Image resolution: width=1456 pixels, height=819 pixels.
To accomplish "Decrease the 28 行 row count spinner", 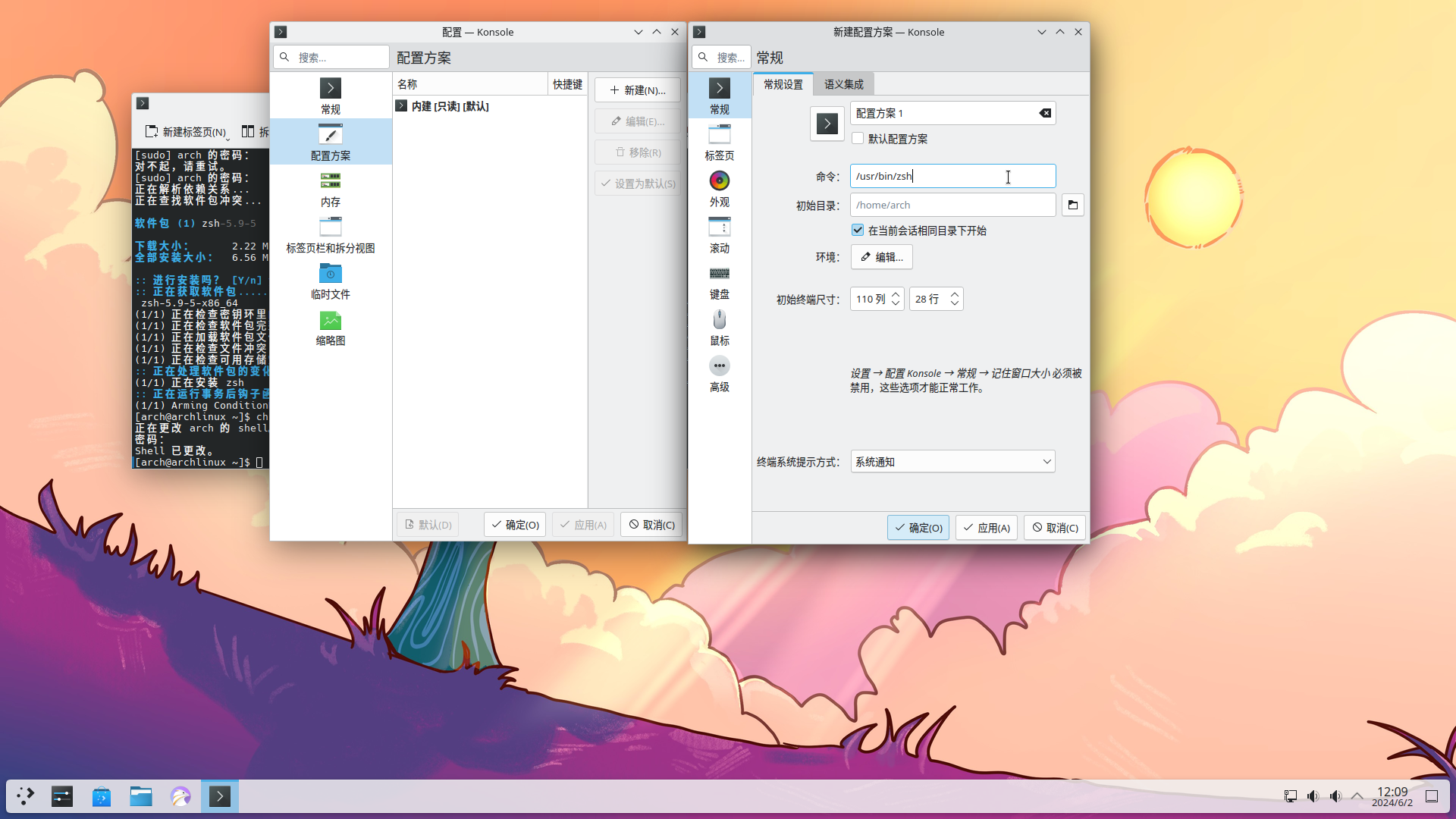I will click(955, 304).
